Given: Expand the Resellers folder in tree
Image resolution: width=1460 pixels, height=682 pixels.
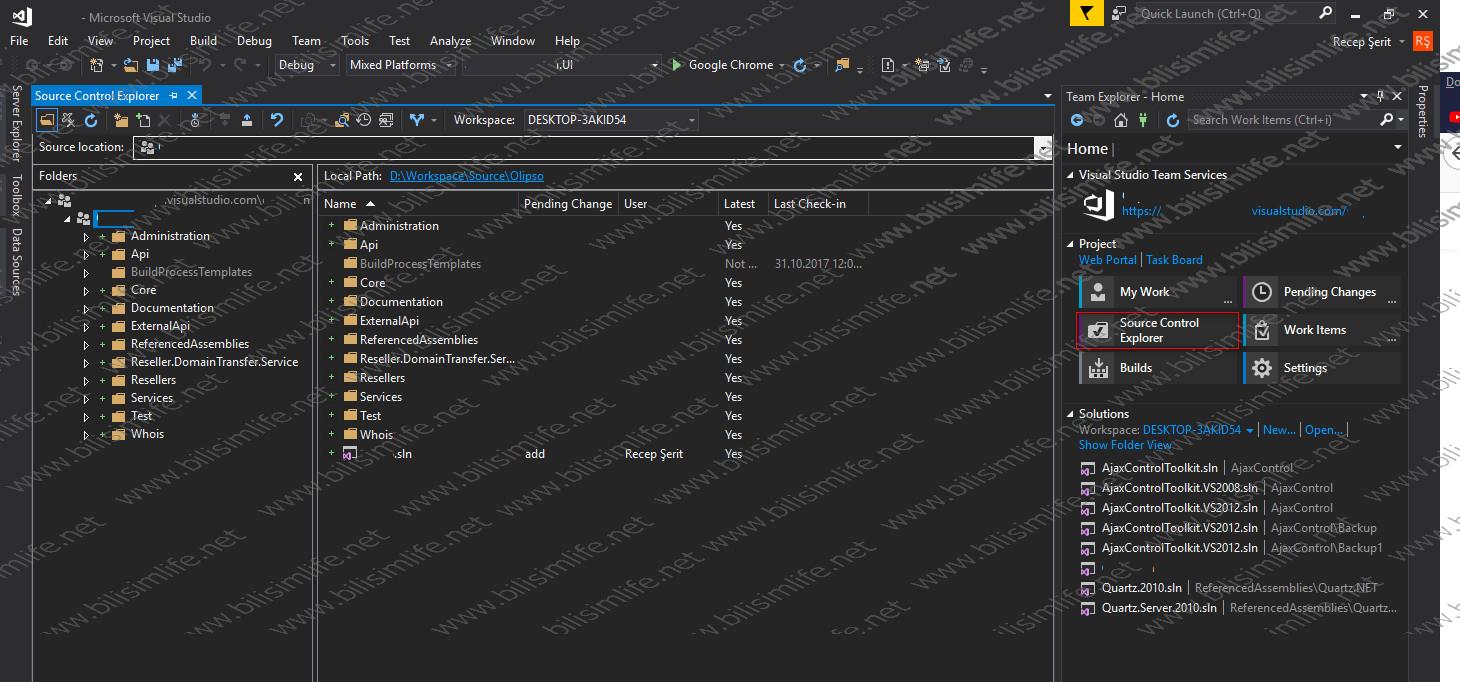Looking at the screenshot, I should pos(87,381).
